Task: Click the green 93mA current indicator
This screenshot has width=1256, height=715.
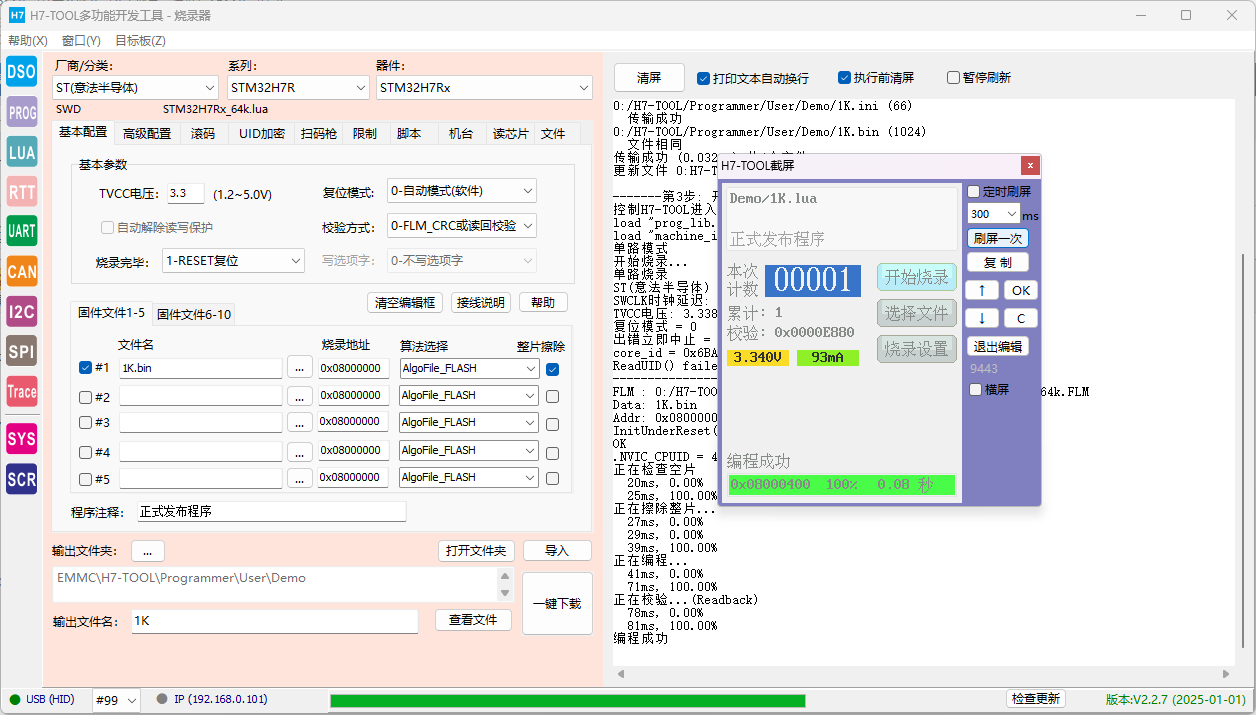Action: [x=827, y=357]
